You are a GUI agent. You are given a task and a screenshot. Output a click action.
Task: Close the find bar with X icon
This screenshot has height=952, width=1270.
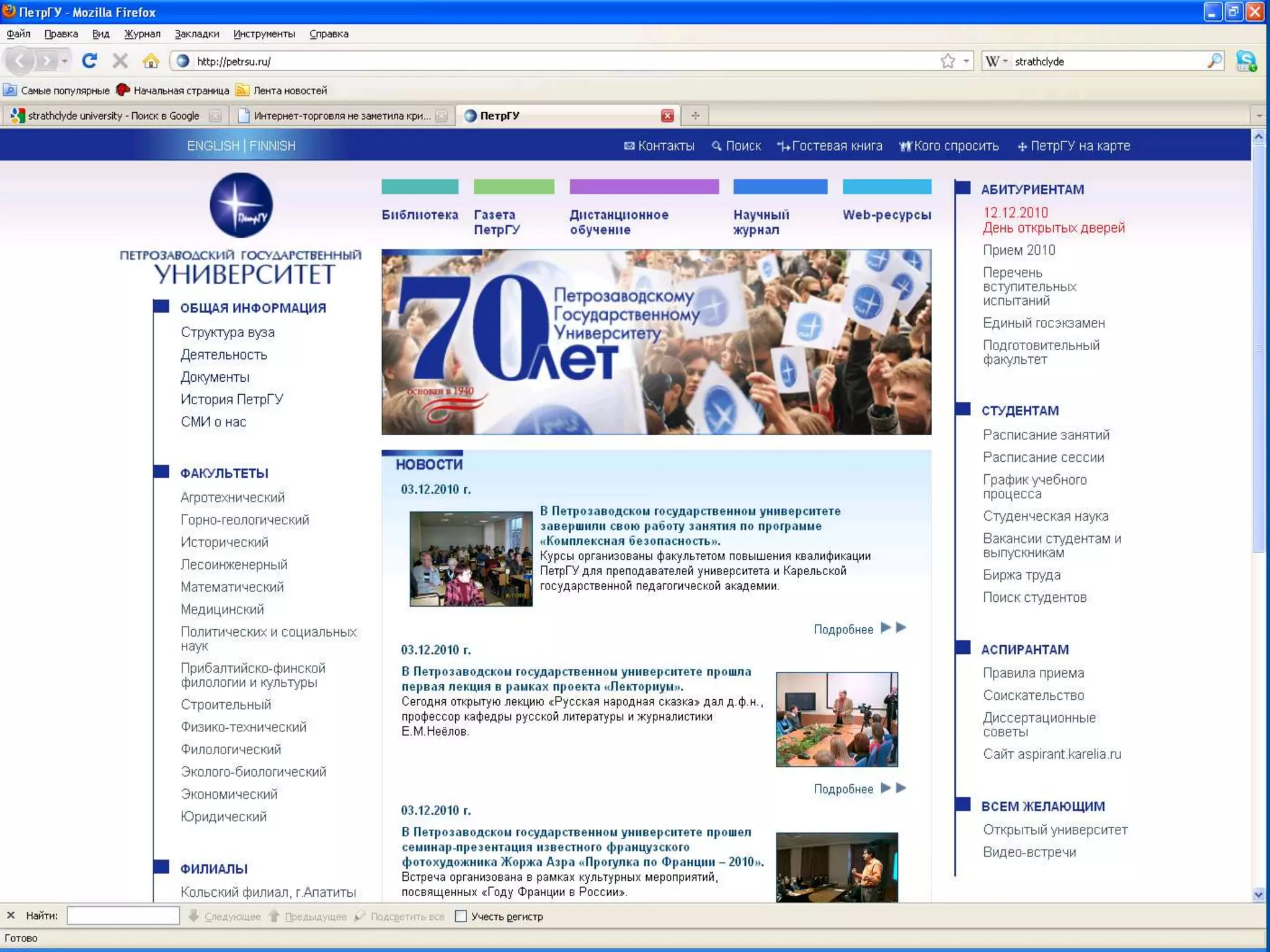coord(11,915)
